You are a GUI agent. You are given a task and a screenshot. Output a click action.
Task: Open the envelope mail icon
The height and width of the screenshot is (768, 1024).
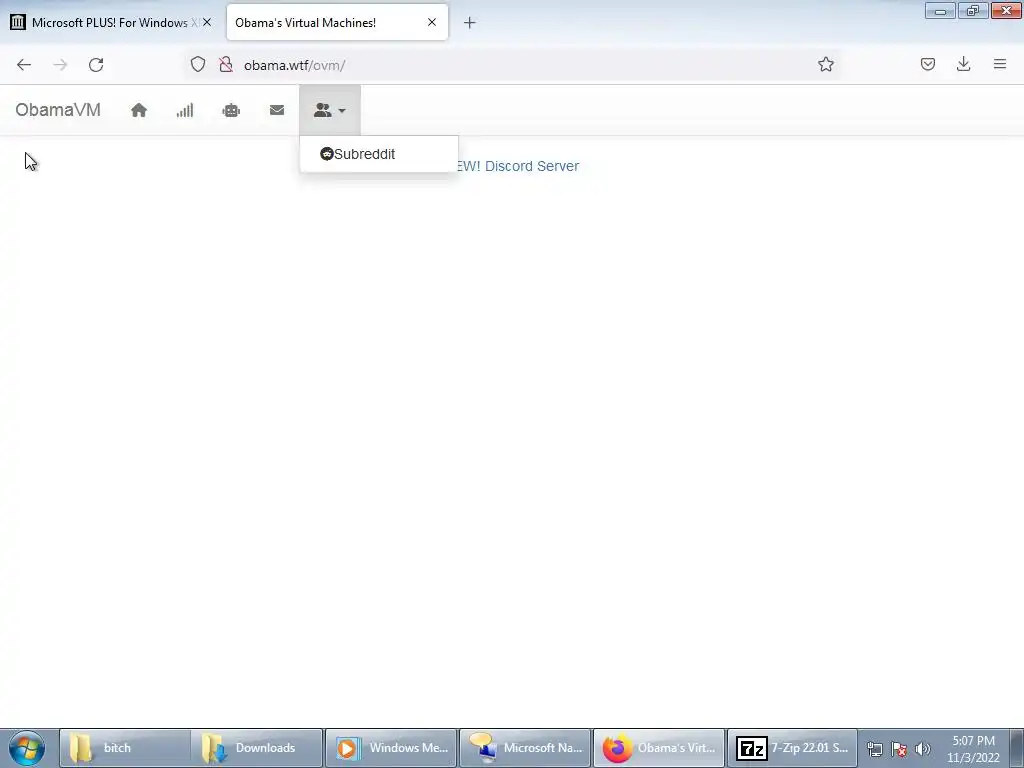[277, 110]
